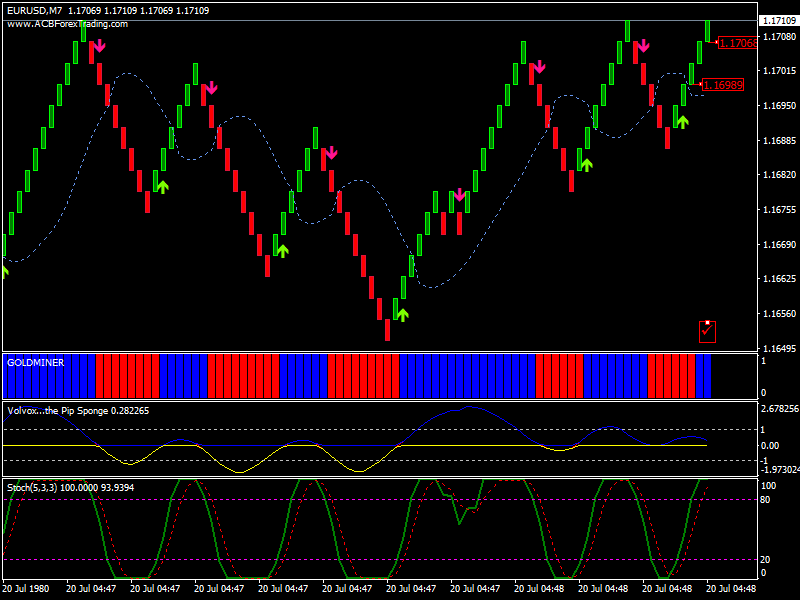
Task: Select the current price tag 1.17109 on axis
Action: [x=778, y=21]
